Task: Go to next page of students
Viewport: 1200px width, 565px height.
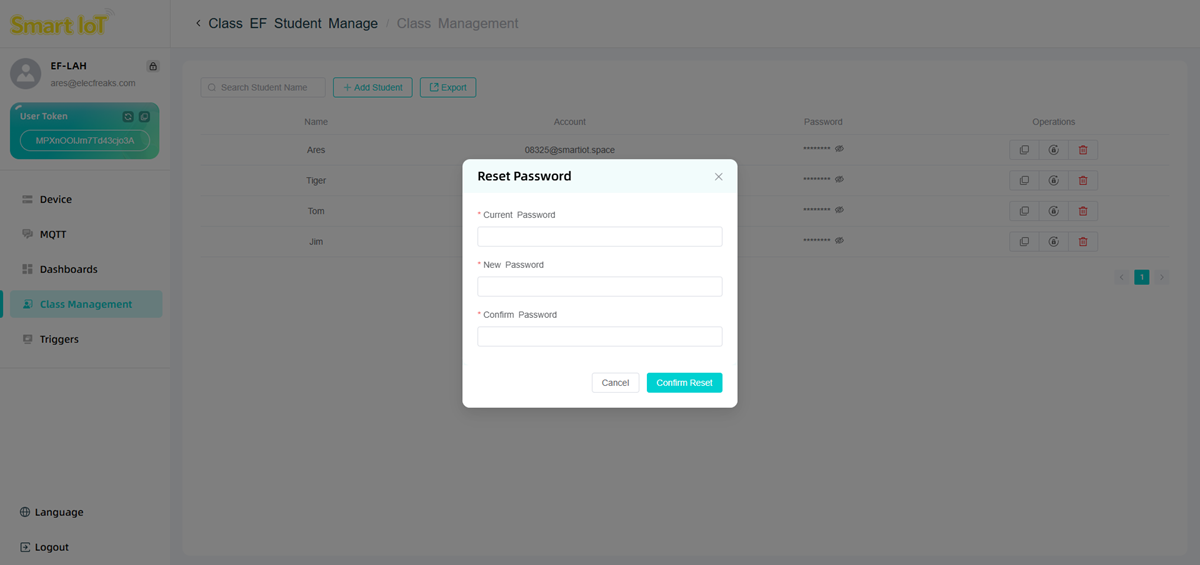Action: click(1161, 277)
